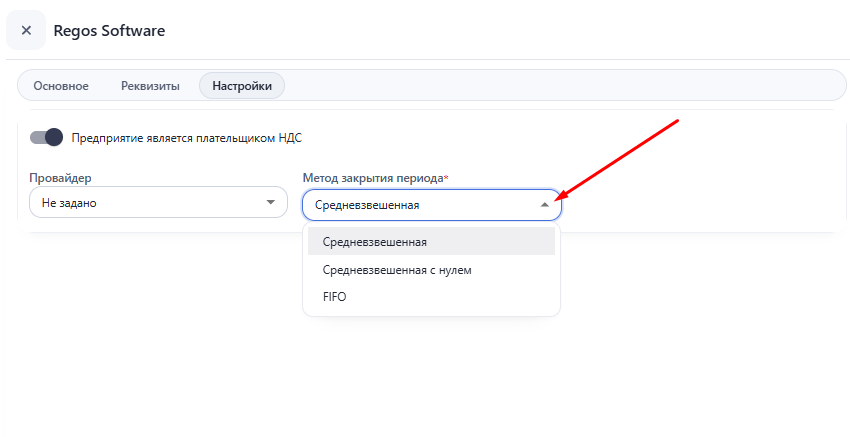Open the Провайдер dropdown showing Не задано

(158, 202)
